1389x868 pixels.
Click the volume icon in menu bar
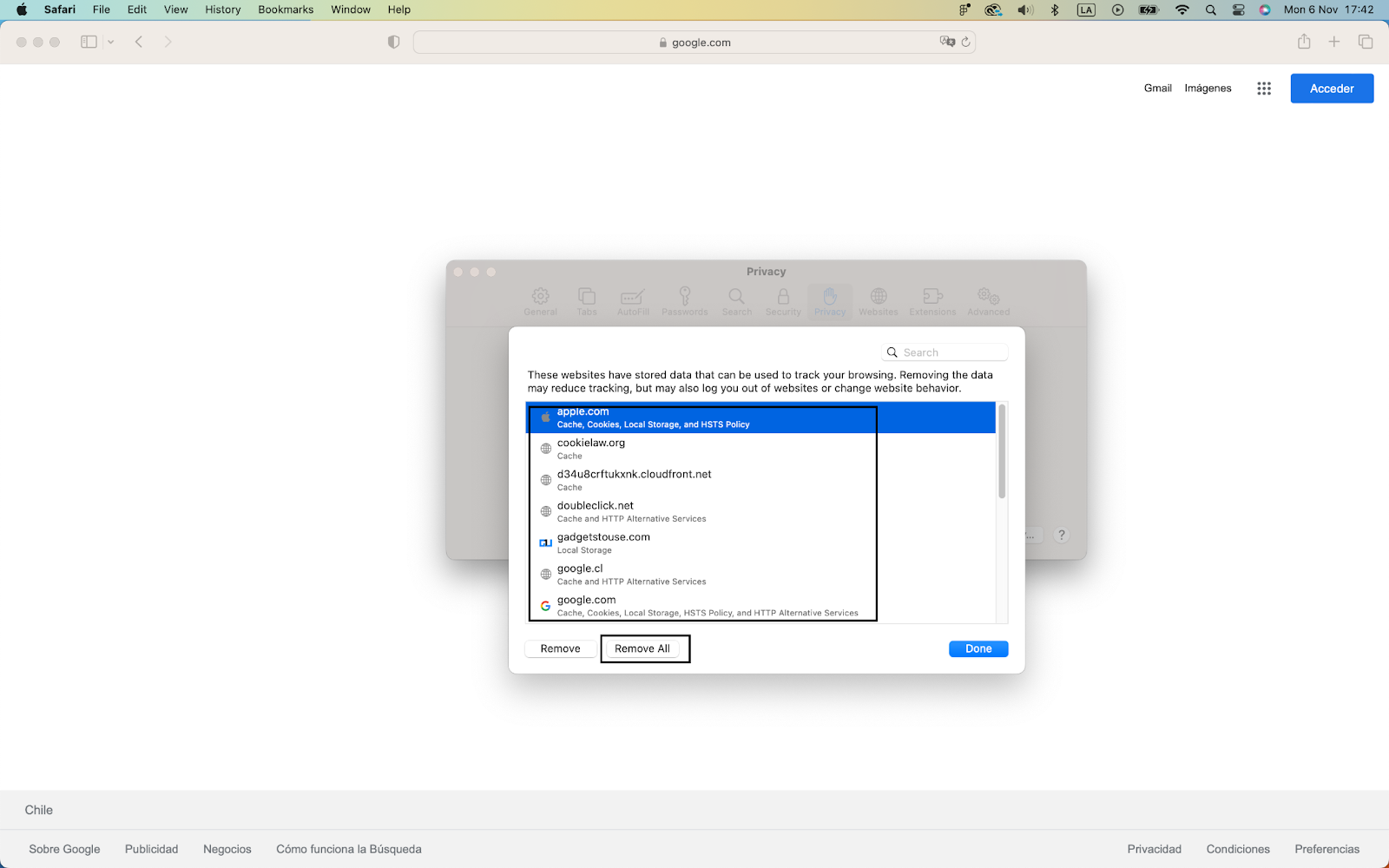coord(1025,10)
